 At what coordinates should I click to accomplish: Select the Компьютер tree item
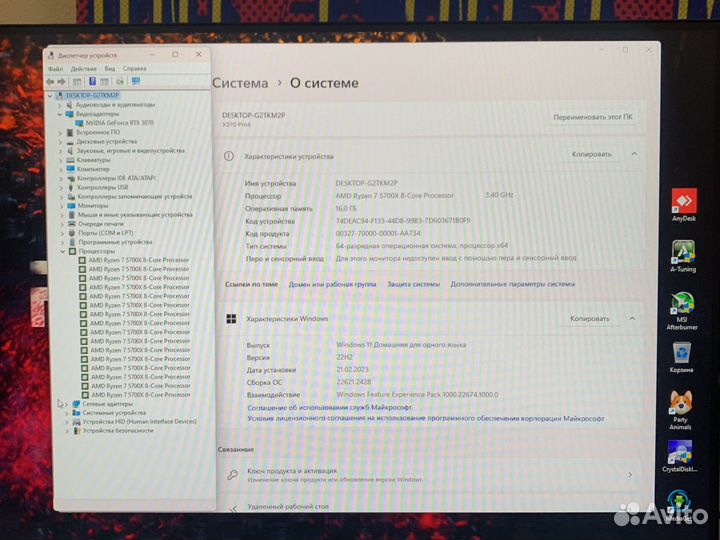(93, 169)
